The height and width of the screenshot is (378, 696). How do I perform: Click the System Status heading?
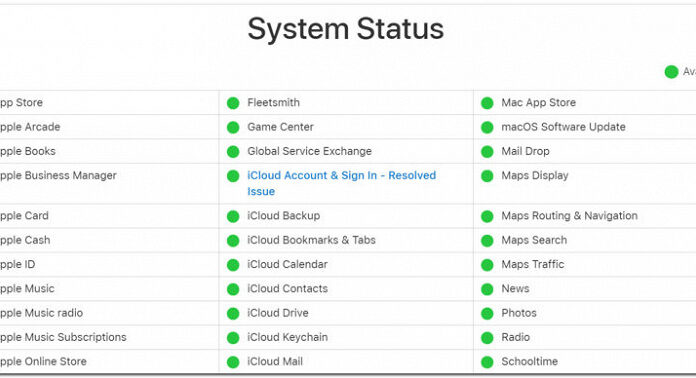tap(345, 29)
